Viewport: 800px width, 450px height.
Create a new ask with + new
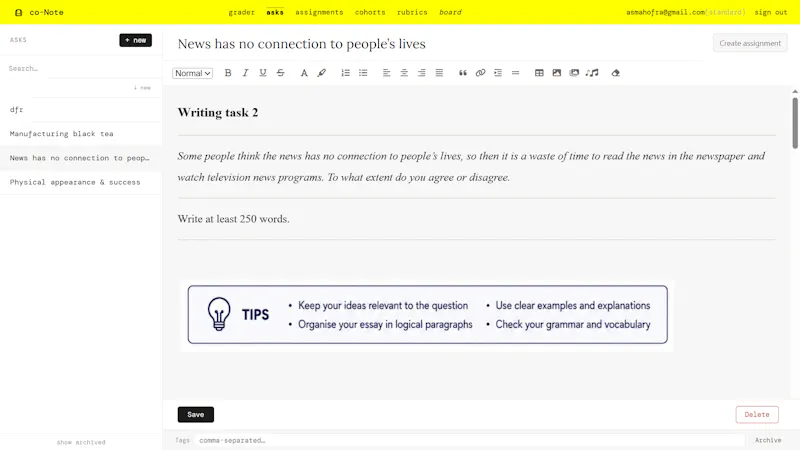136,40
